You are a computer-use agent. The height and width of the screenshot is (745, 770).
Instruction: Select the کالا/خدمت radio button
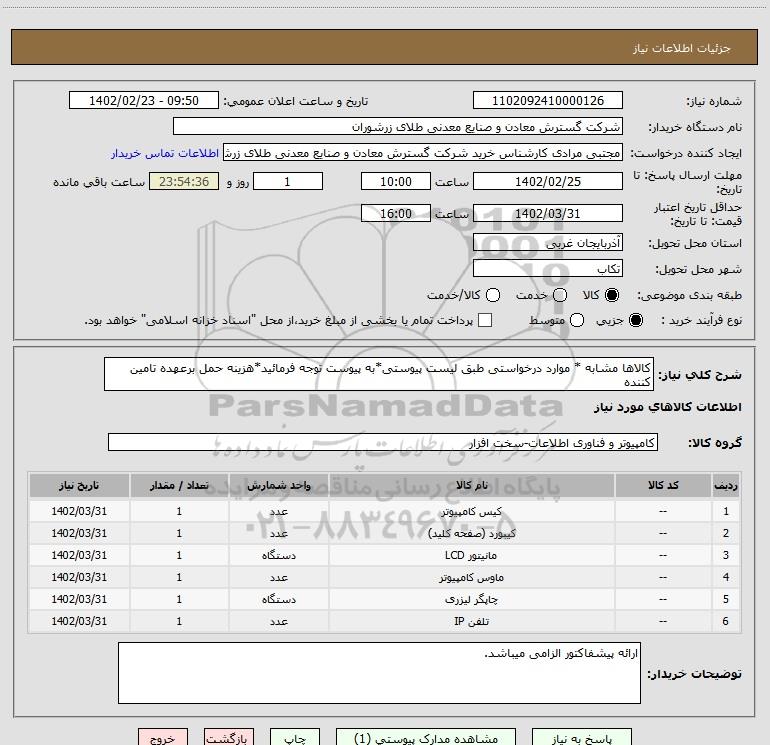click(x=493, y=295)
